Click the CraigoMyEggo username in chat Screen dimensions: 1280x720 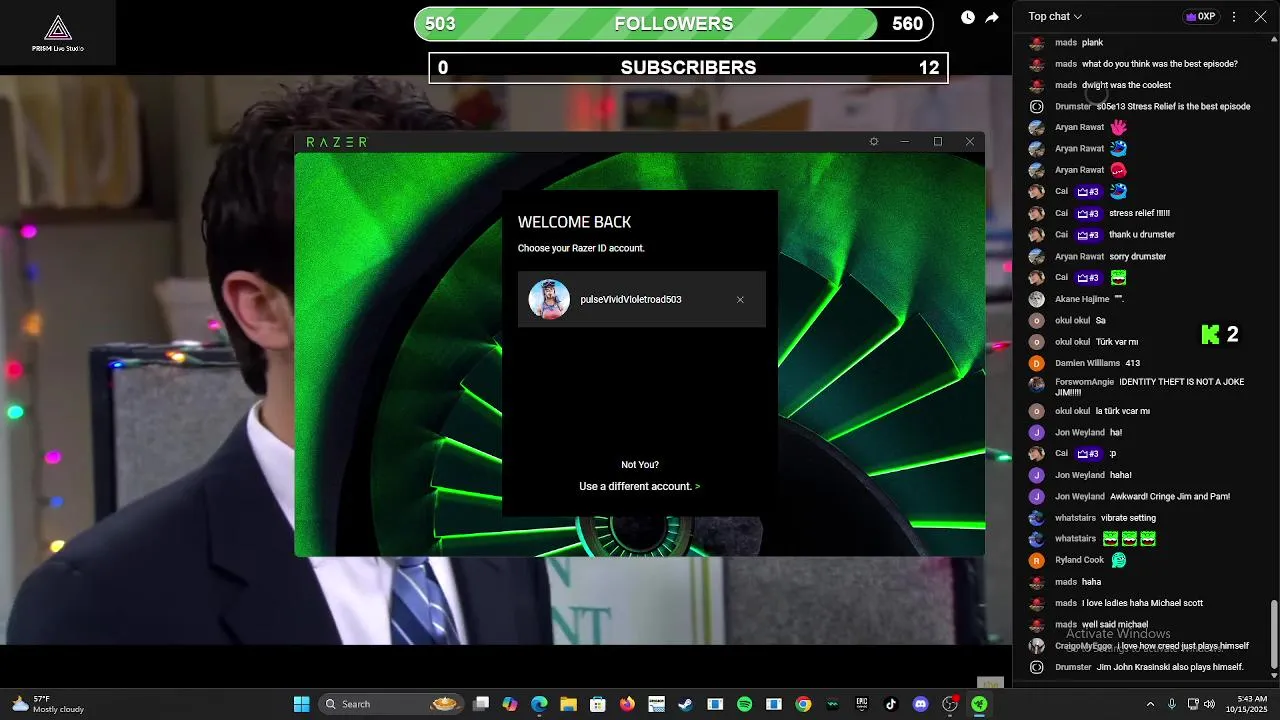coord(1083,646)
